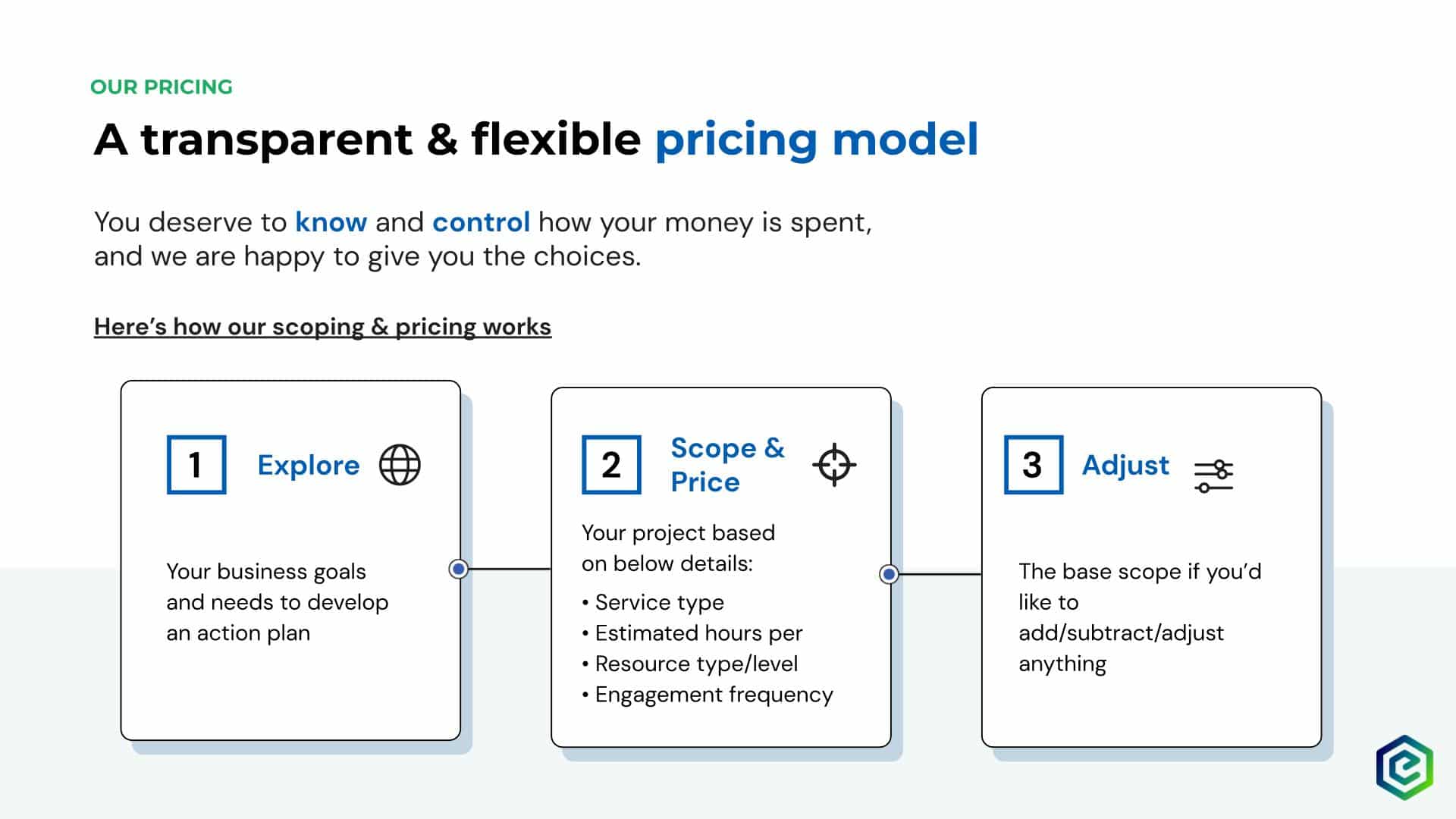Click the OUR PRICING label
The width and height of the screenshot is (1456, 819).
(x=162, y=87)
